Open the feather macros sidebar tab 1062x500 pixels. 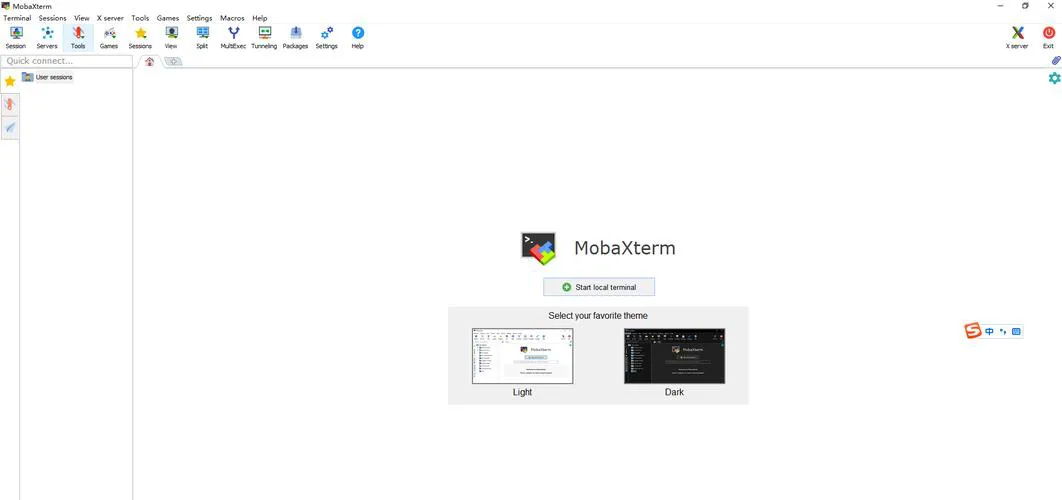9,127
